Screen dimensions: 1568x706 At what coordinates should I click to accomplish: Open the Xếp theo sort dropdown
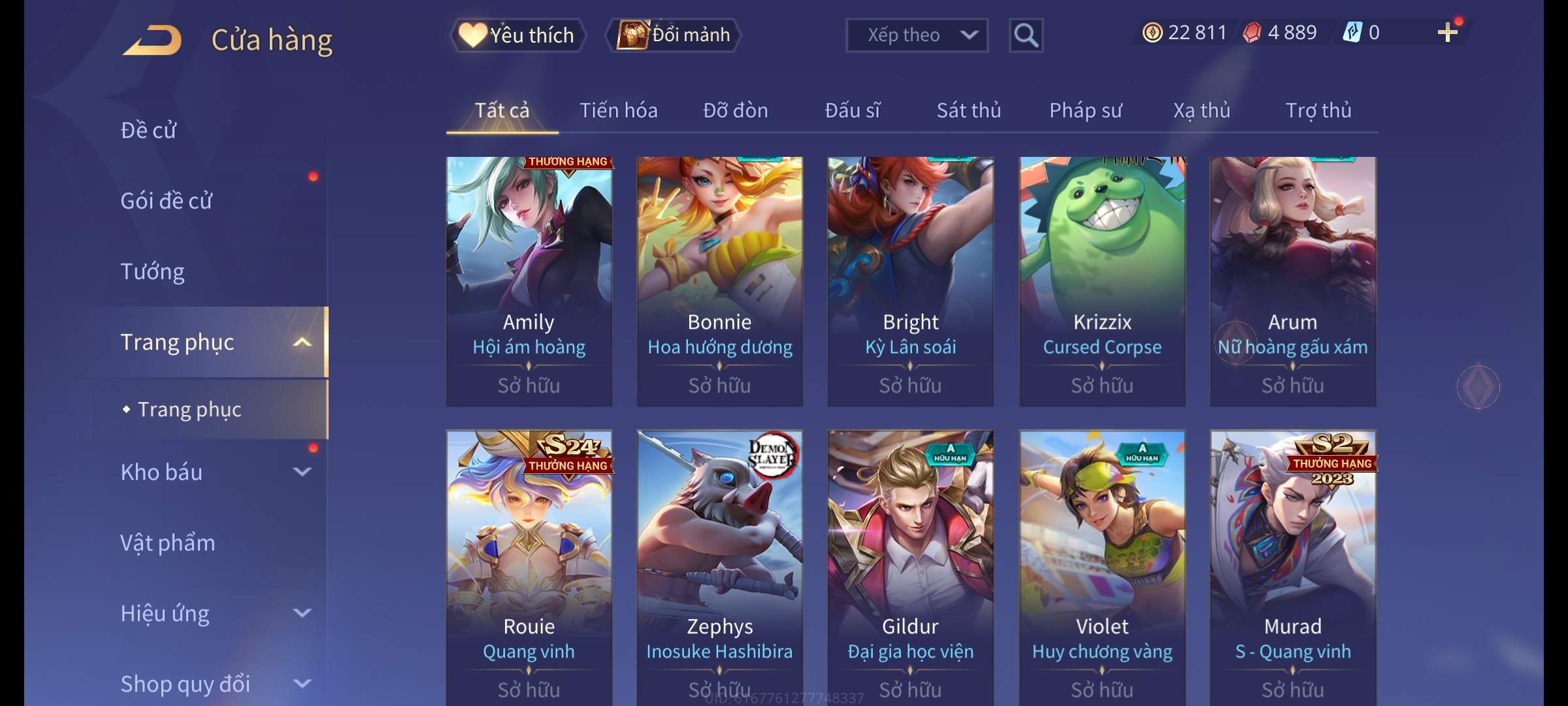click(x=917, y=35)
